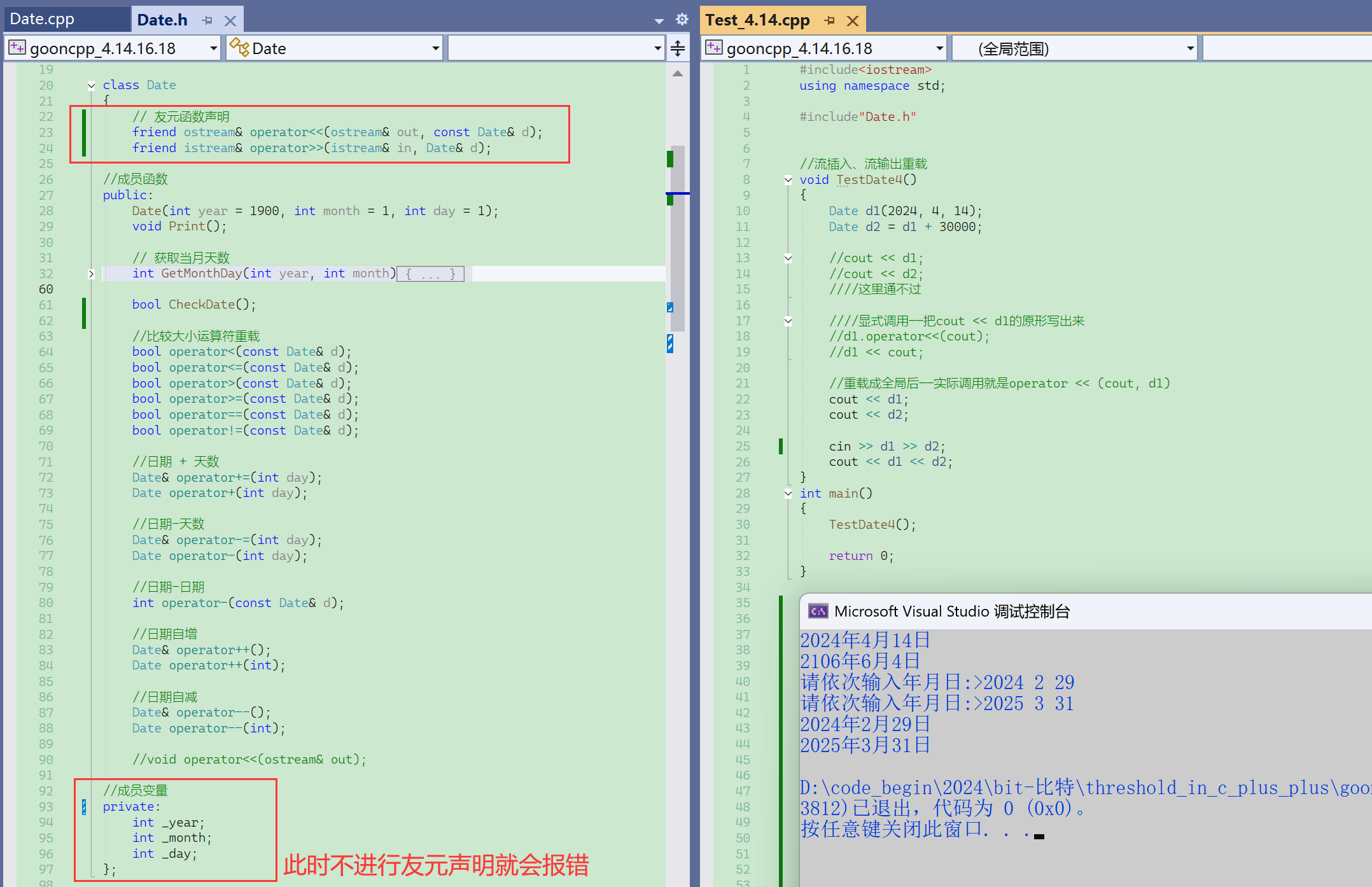The image size is (1372, 887).
Task: Click the return 0; statement
Action: tap(861, 556)
